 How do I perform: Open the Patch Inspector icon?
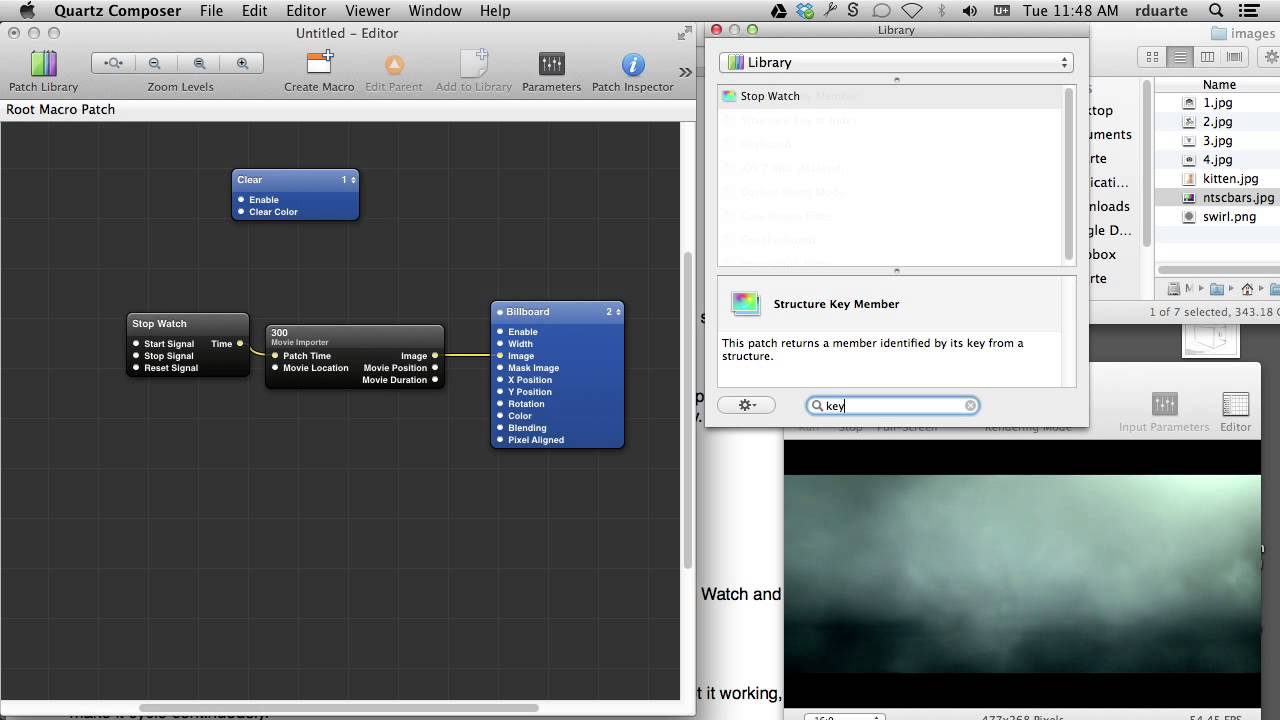pyautogui.click(x=633, y=64)
